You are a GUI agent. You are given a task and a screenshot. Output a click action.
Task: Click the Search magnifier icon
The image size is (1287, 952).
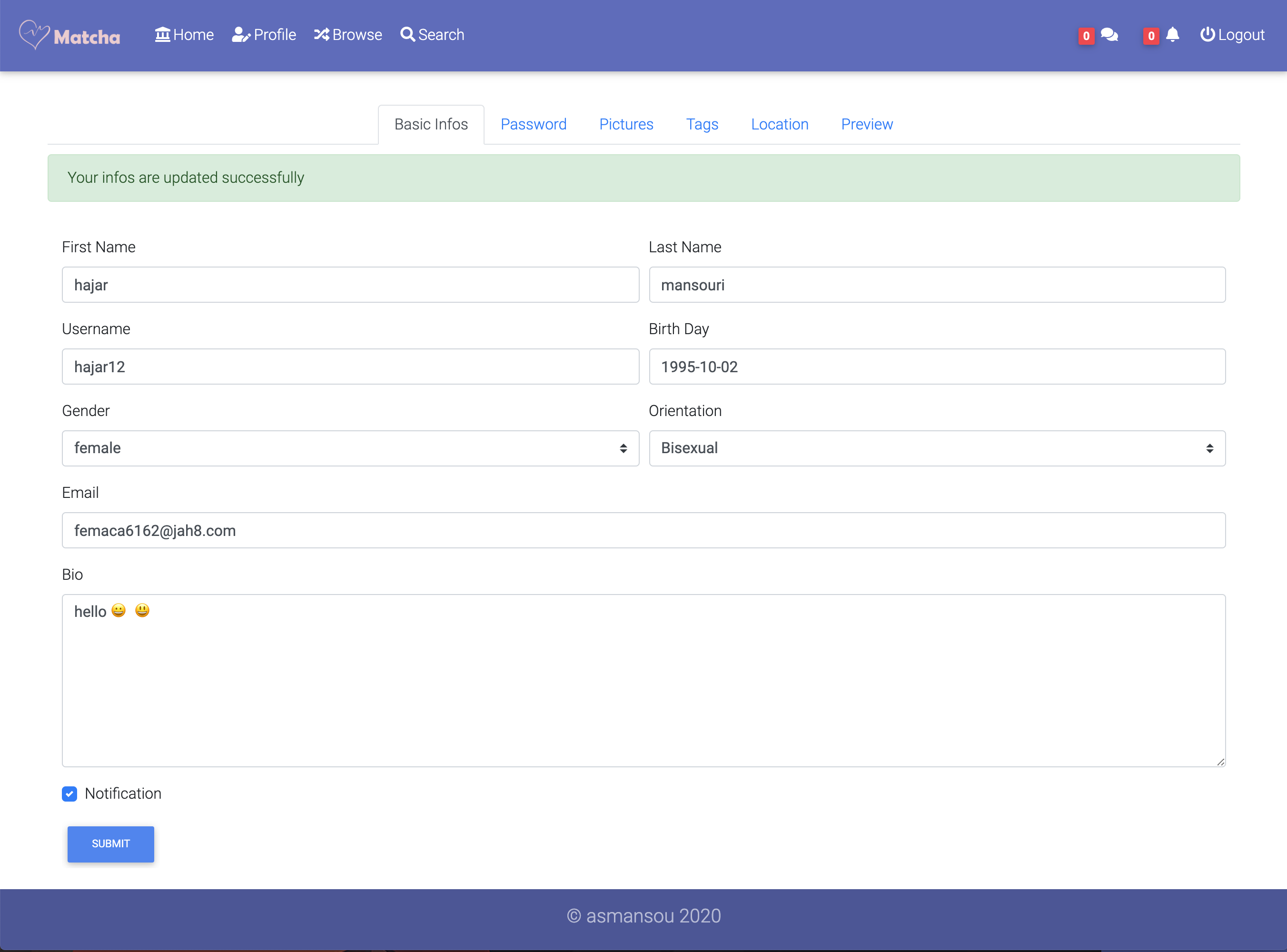pyautogui.click(x=407, y=35)
